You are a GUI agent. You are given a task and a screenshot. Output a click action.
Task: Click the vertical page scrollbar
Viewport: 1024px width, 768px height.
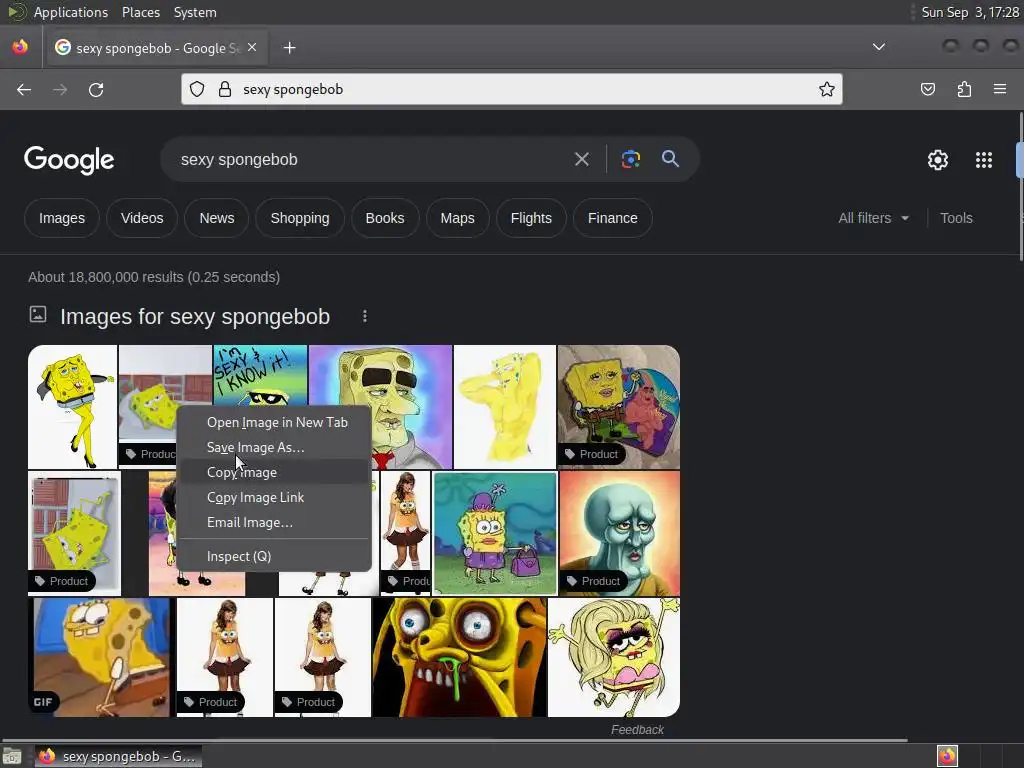click(1021, 187)
